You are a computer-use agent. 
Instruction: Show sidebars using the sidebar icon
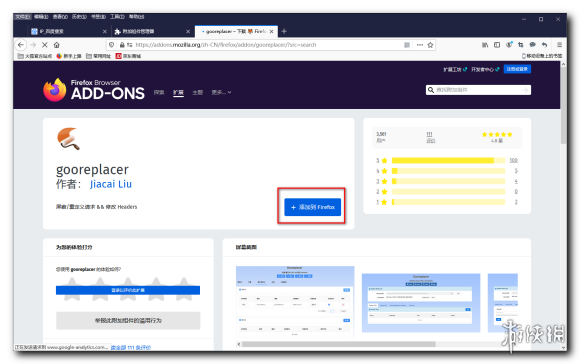click(x=497, y=45)
